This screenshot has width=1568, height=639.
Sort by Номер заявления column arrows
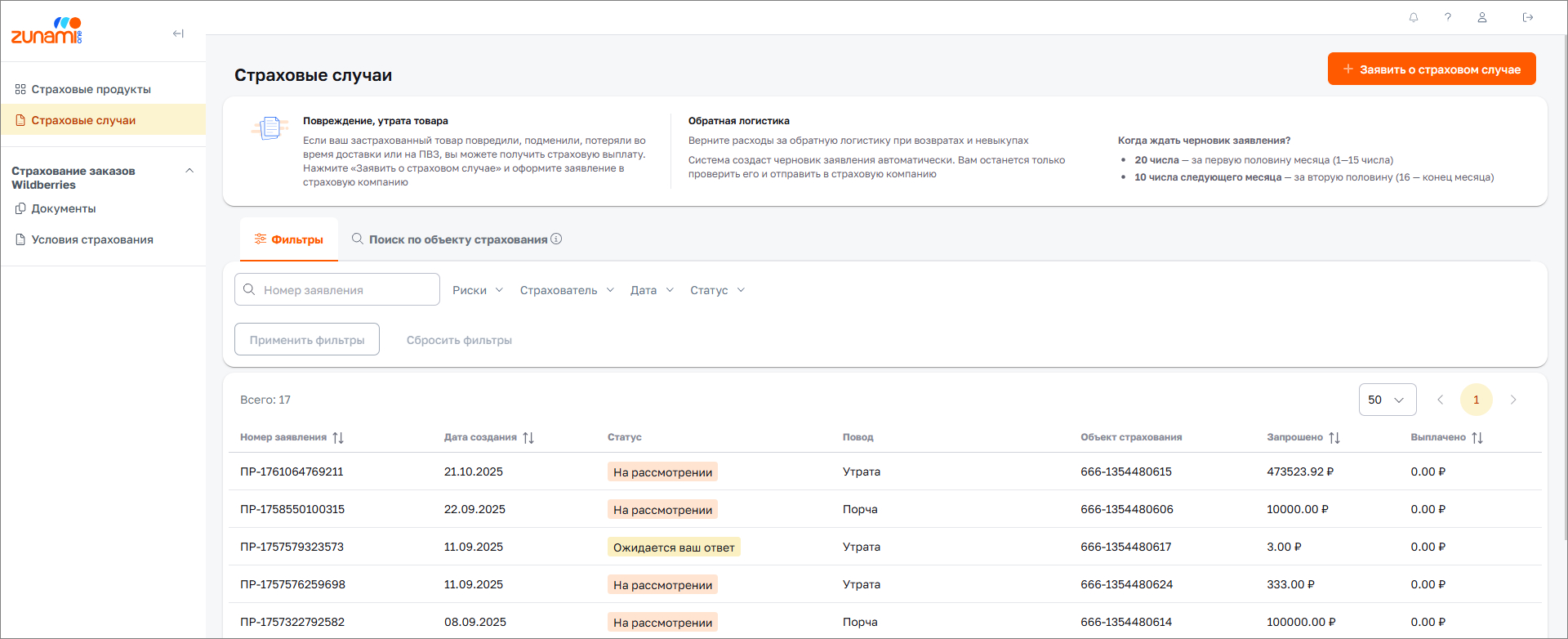tap(338, 438)
